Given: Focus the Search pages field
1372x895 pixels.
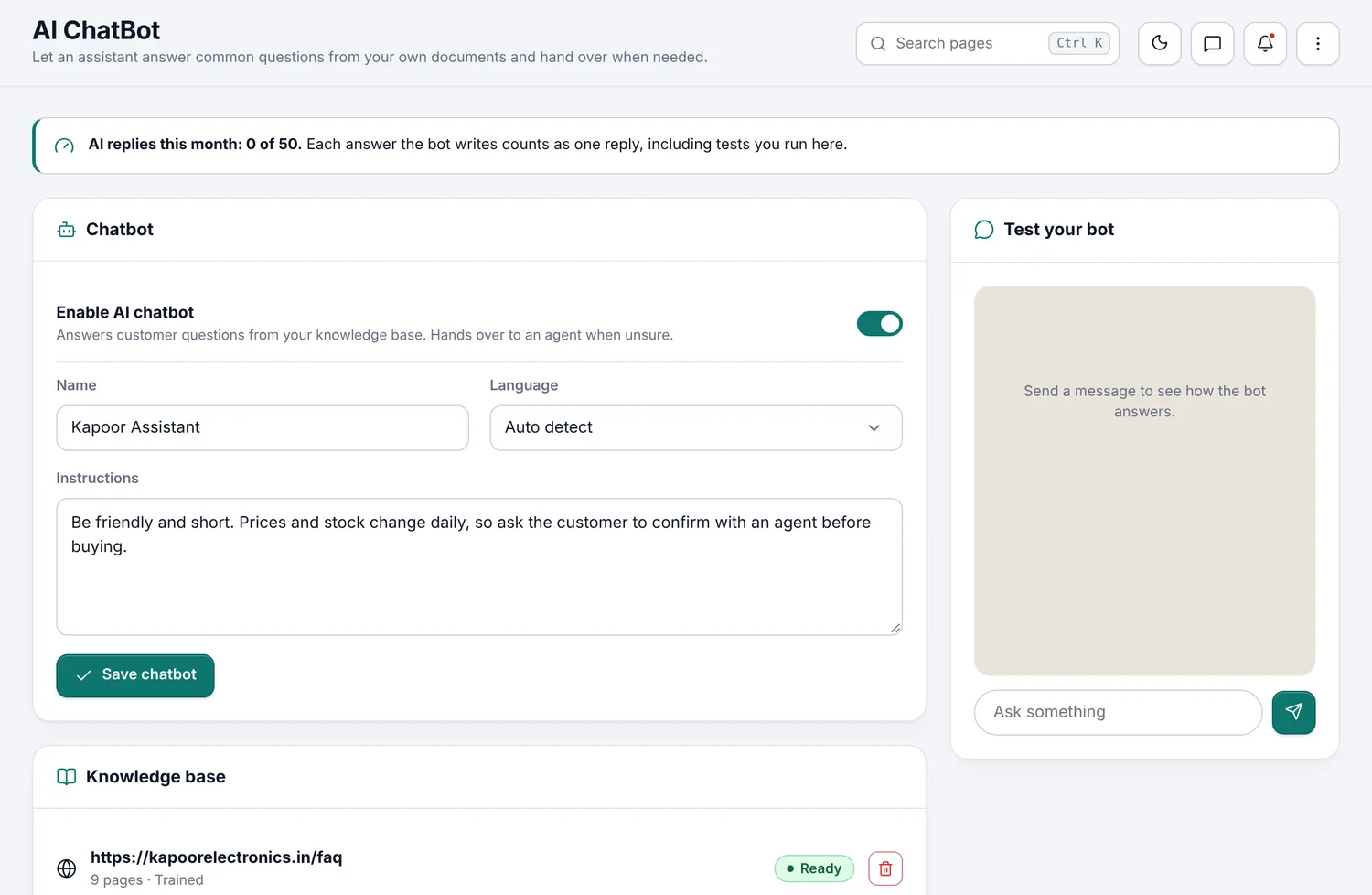Looking at the screenshot, I should (988, 44).
